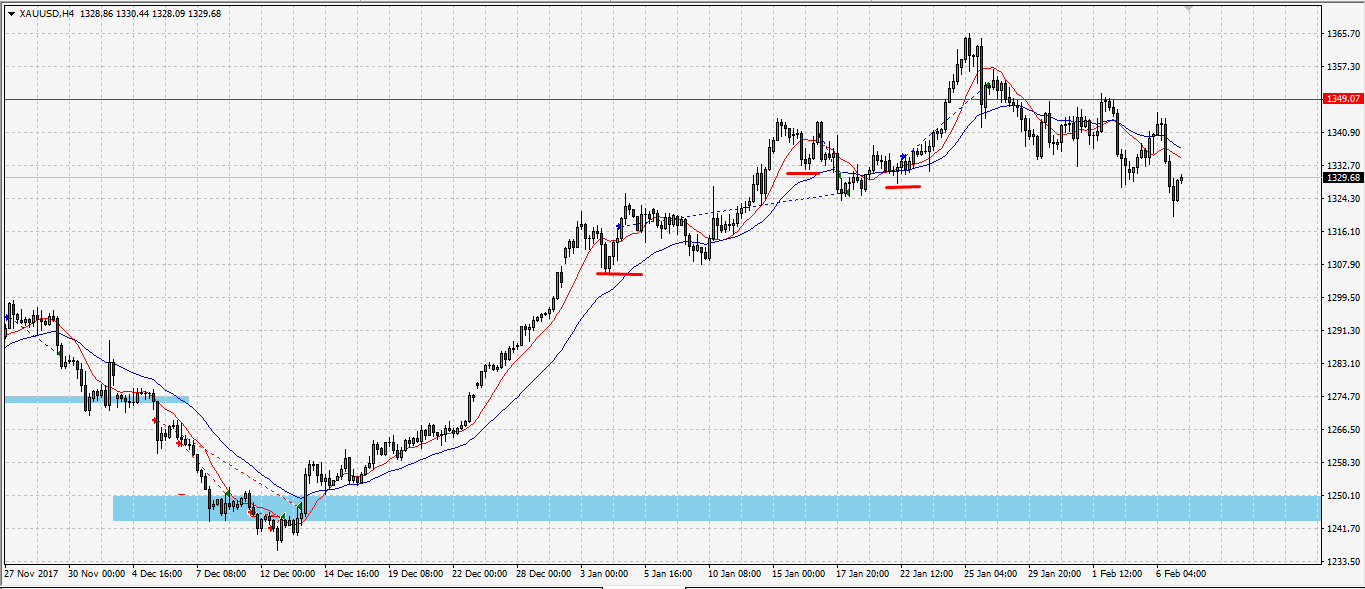
Task: Click the 6 Feb 04:00 time label
Action: pos(1182,574)
